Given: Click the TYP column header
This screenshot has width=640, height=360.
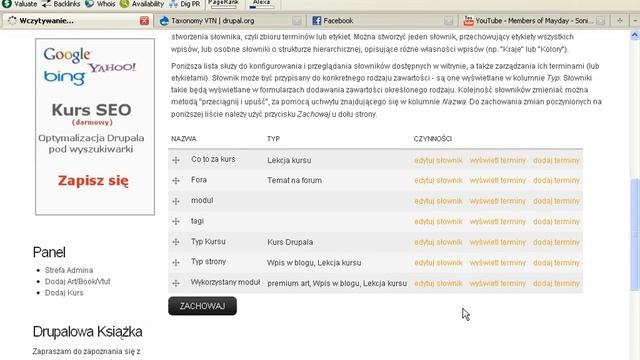Looking at the screenshot, I should point(273,139).
